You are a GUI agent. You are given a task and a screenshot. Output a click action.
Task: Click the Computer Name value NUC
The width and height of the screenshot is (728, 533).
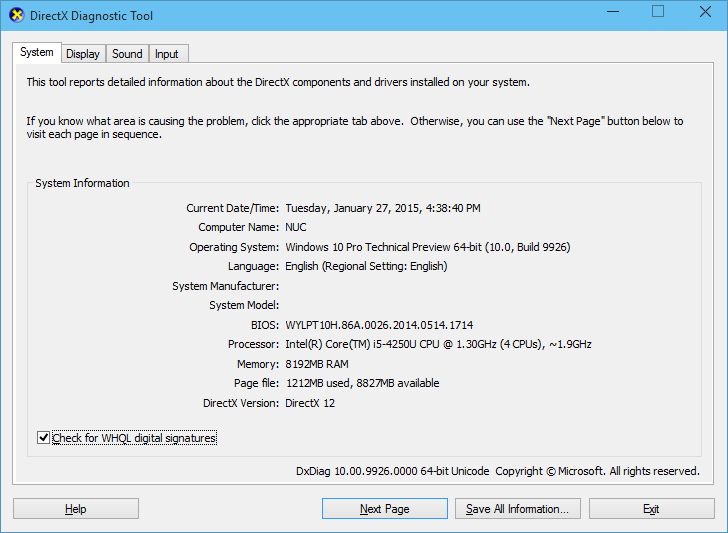(296, 227)
